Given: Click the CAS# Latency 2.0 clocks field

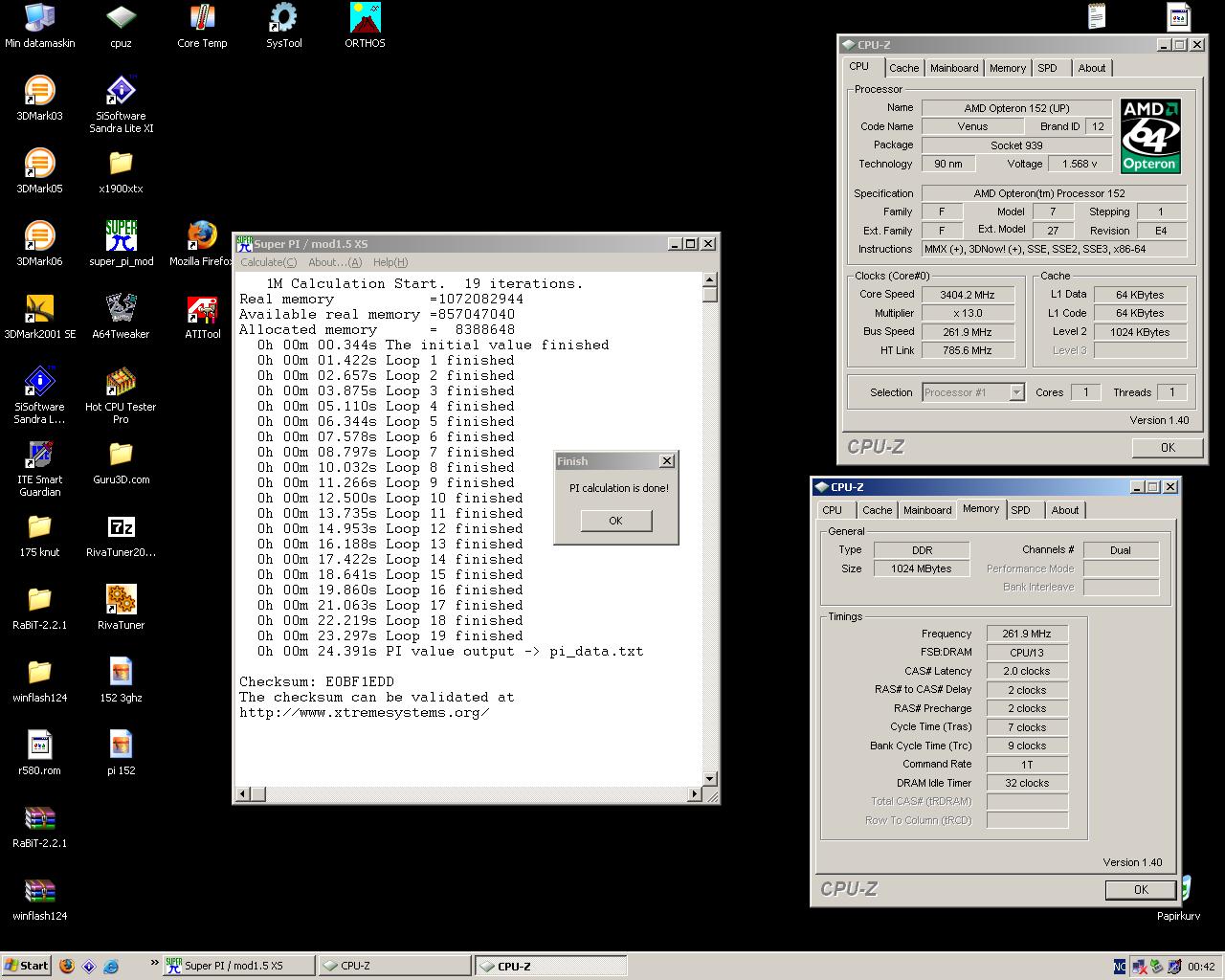Looking at the screenshot, I should 1027,671.
